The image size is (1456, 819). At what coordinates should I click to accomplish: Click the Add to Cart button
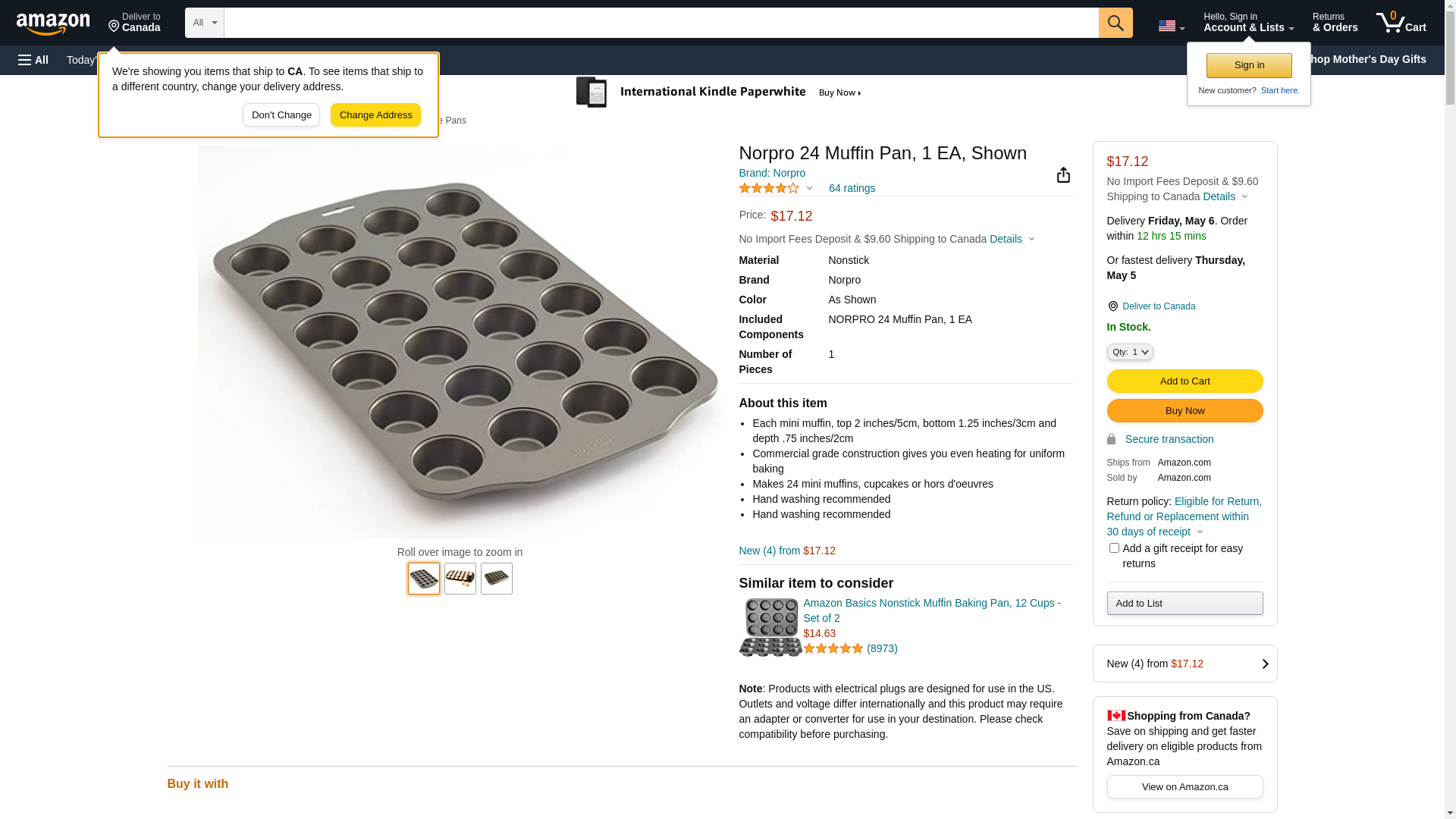click(x=1185, y=381)
